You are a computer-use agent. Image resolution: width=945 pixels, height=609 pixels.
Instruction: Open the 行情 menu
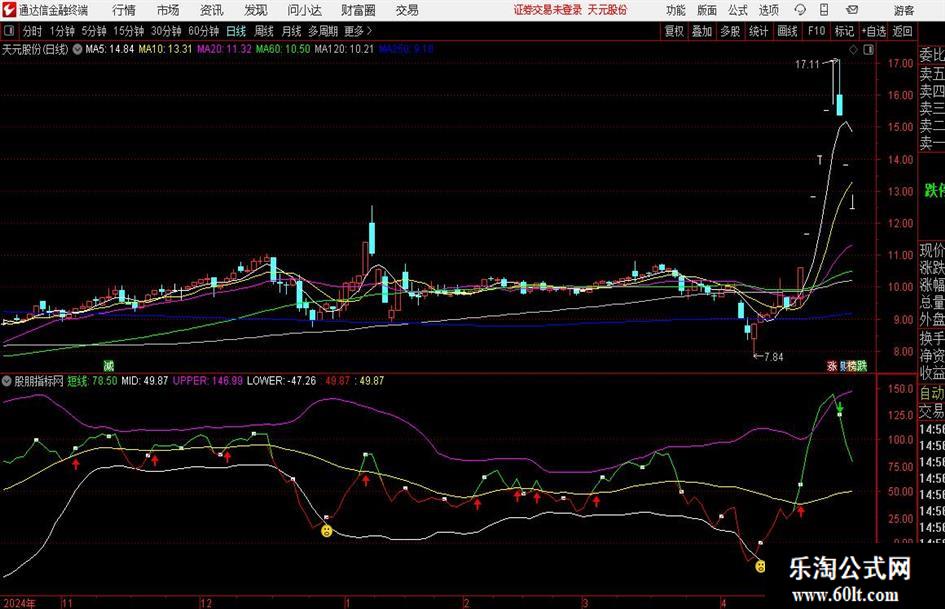coord(124,10)
